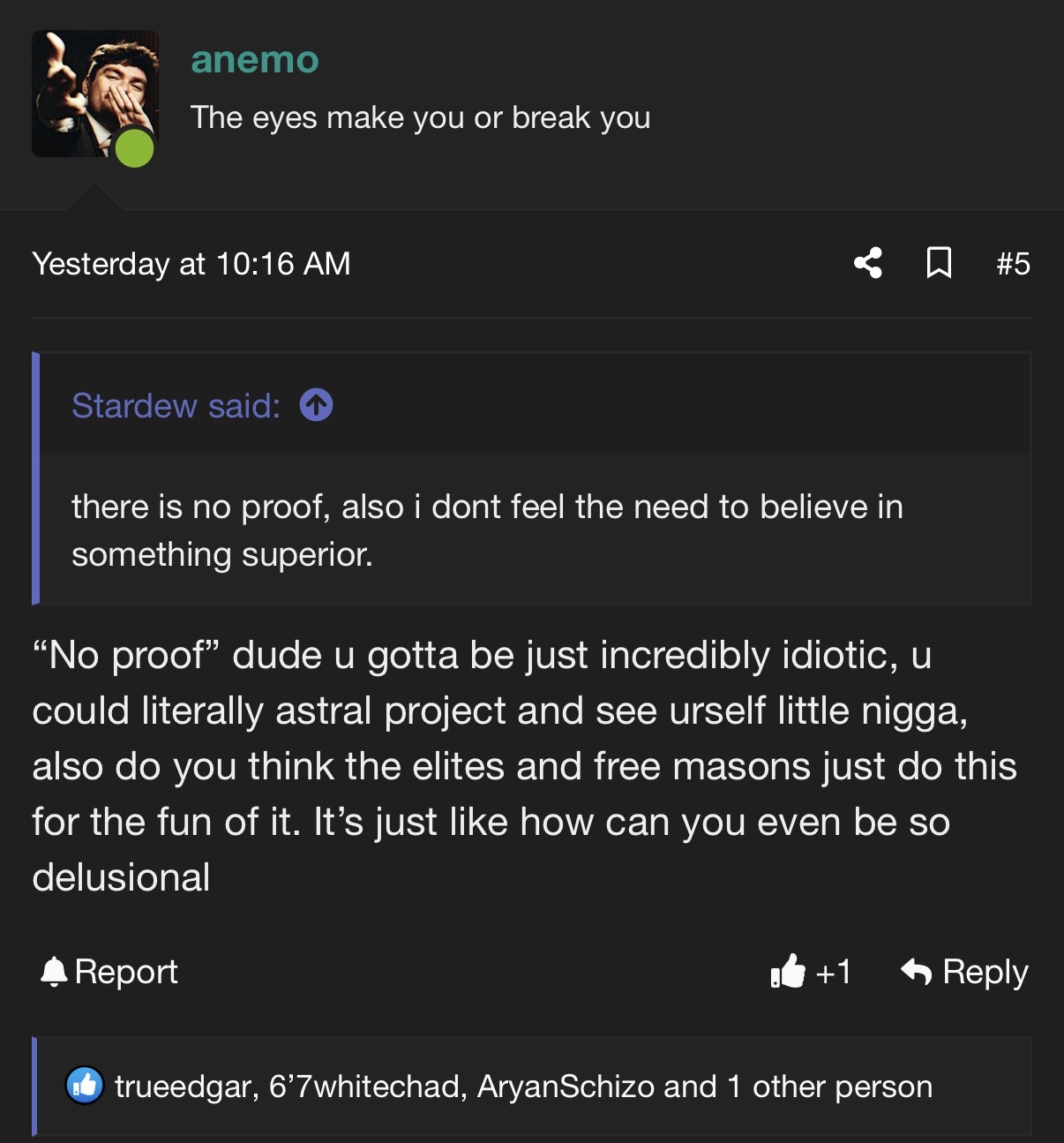The width and height of the screenshot is (1064, 1143).
Task: Click the share post icon
Action: [868, 263]
